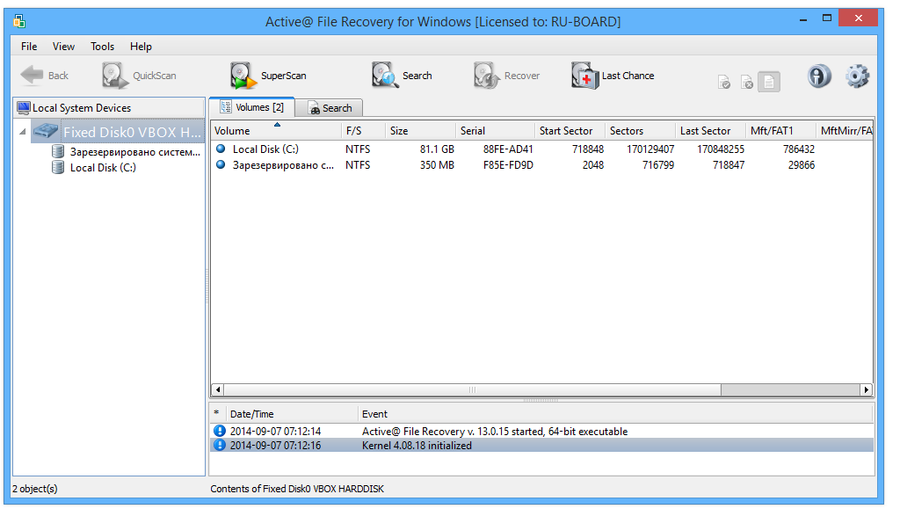
Task: Click the 350 MB size cell
Action: (x=437, y=165)
